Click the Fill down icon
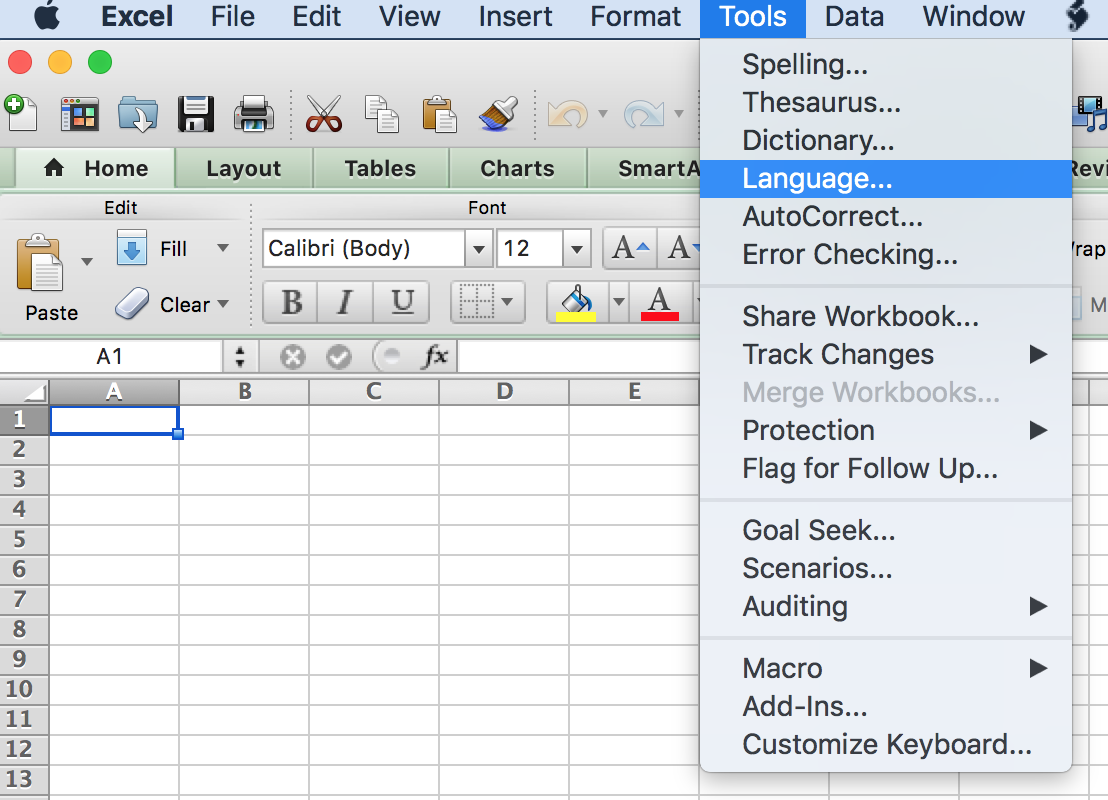This screenshot has height=800, width=1108. pyautogui.click(x=131, y=247)
